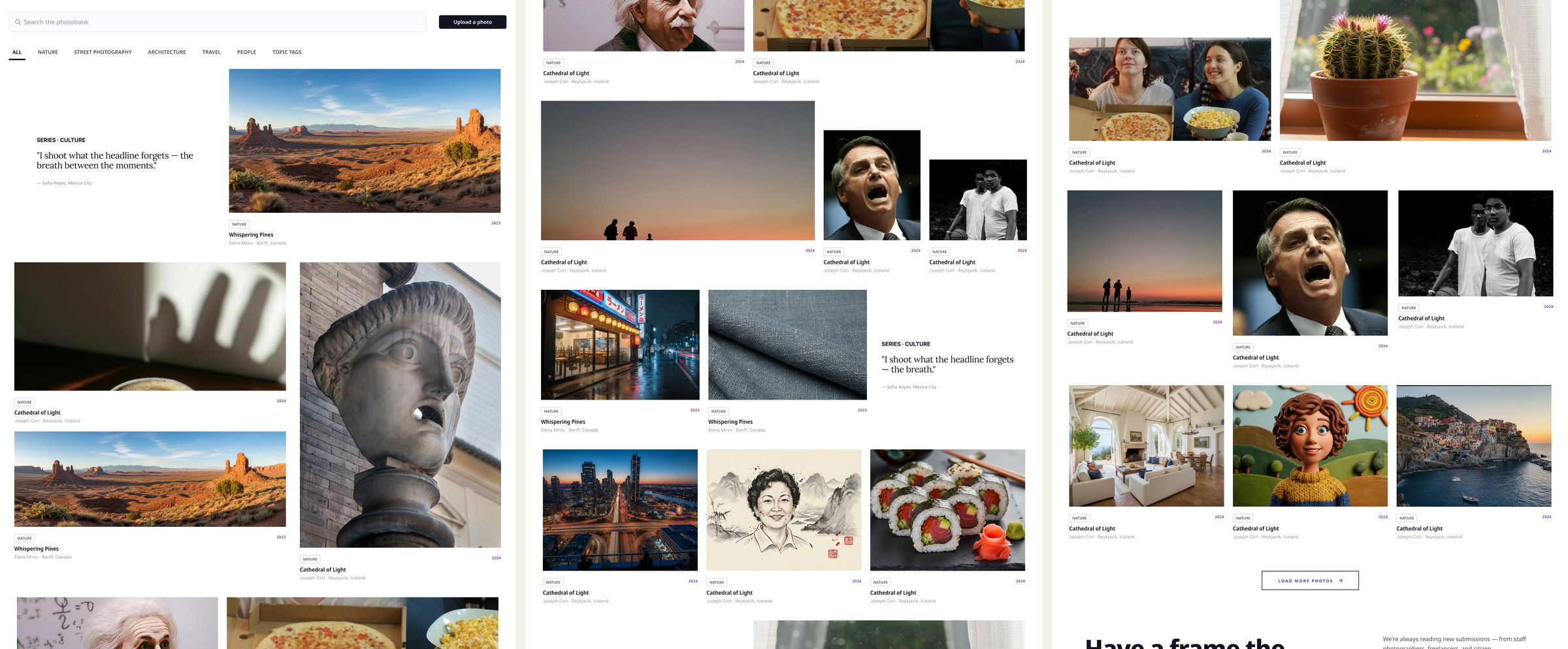Click the 2024 year under the coastal village photo

pos(1546,517)
